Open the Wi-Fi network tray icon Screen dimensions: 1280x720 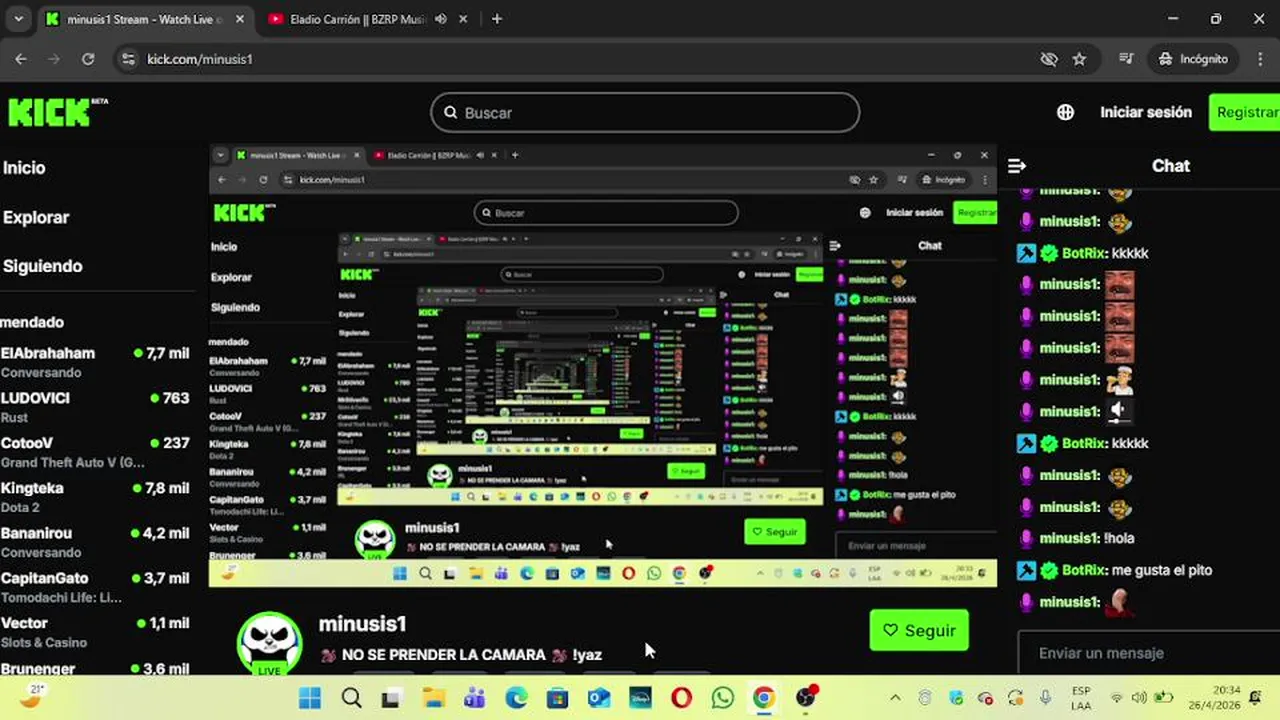pyautogui.click(x=1117, y=698)
